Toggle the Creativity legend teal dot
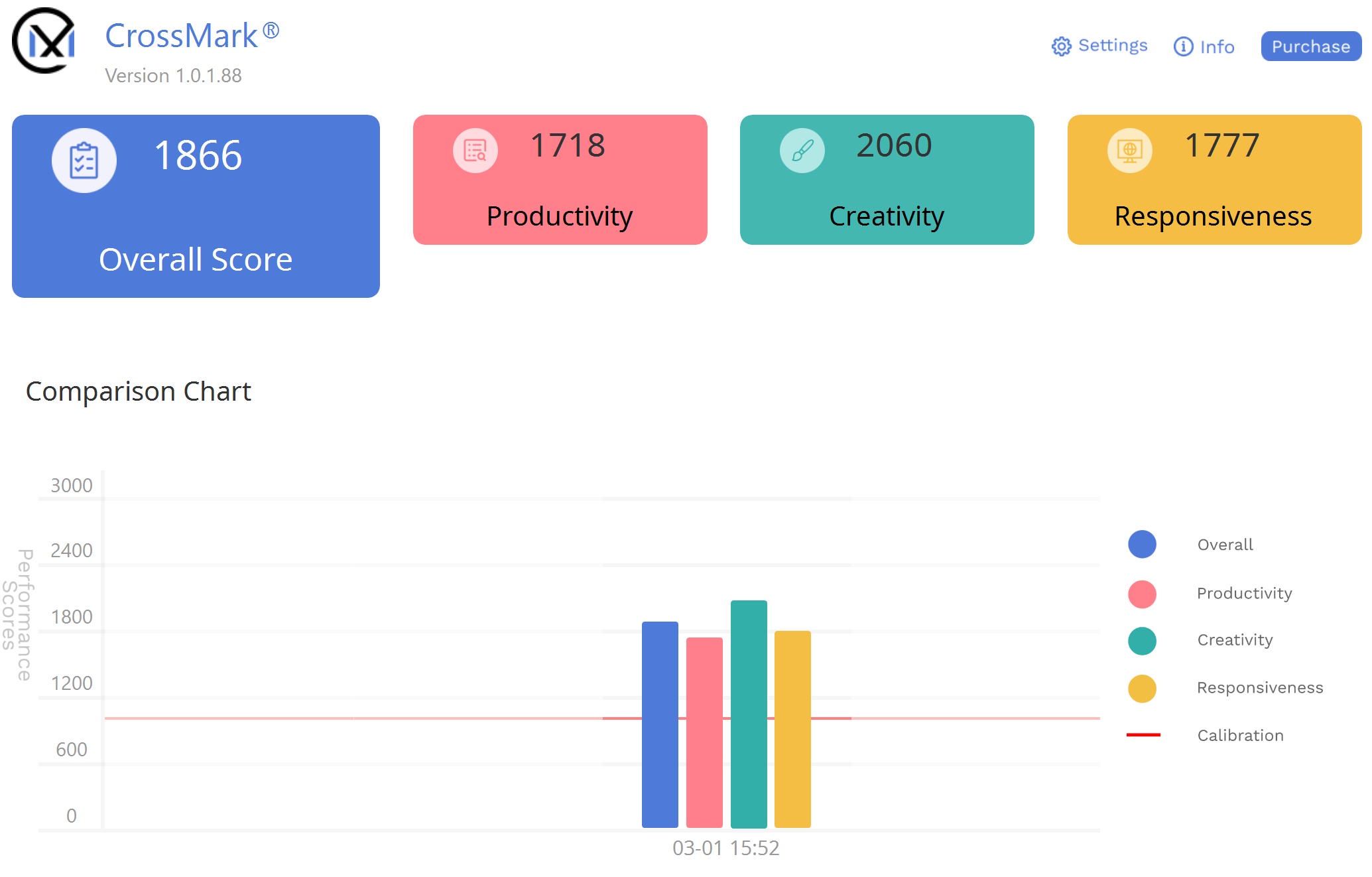Screen dimensions: 1372x877 [x=1142, y=641]
